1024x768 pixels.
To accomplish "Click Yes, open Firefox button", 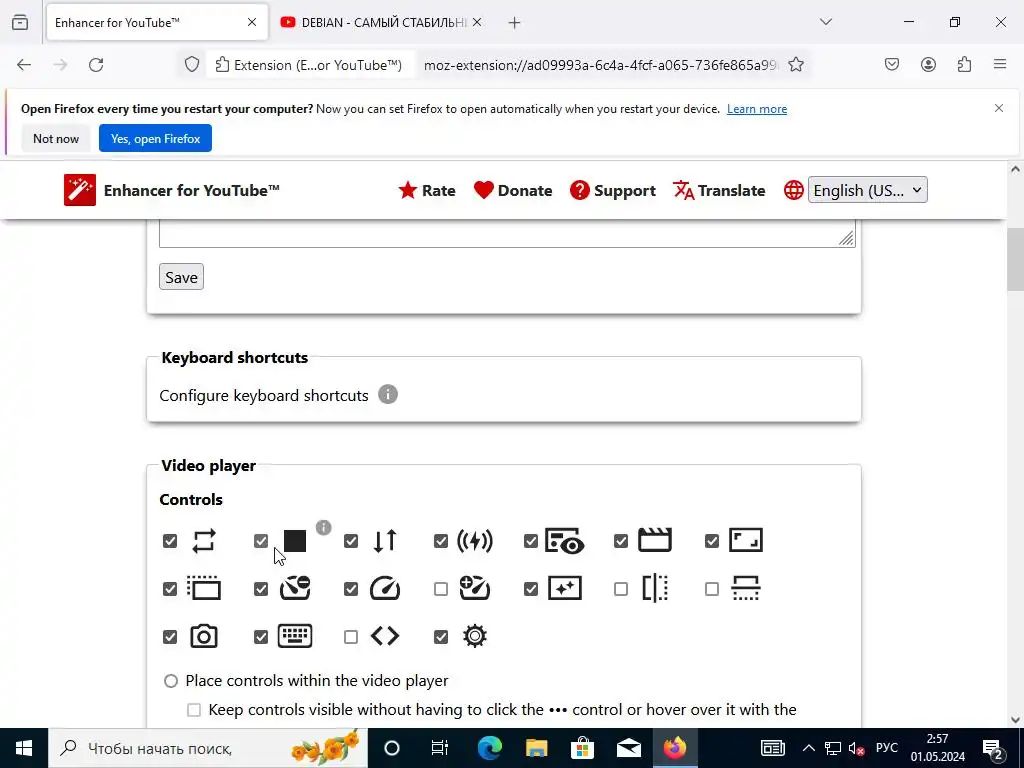I will [155, 138].
